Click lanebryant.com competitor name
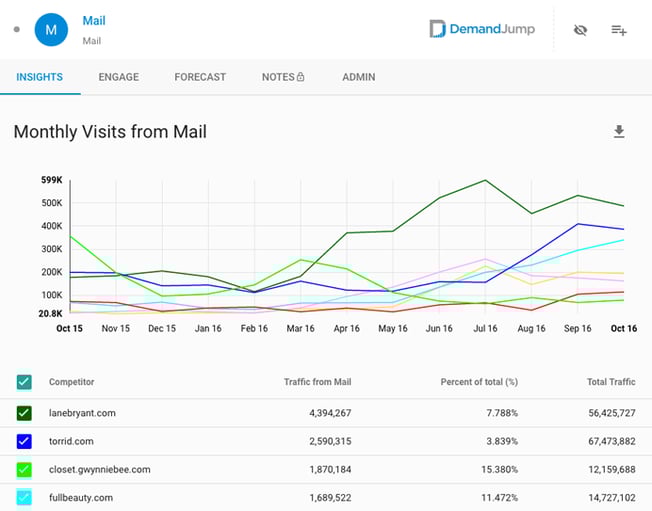The image size is (652, 511). (x=82, y=413)
